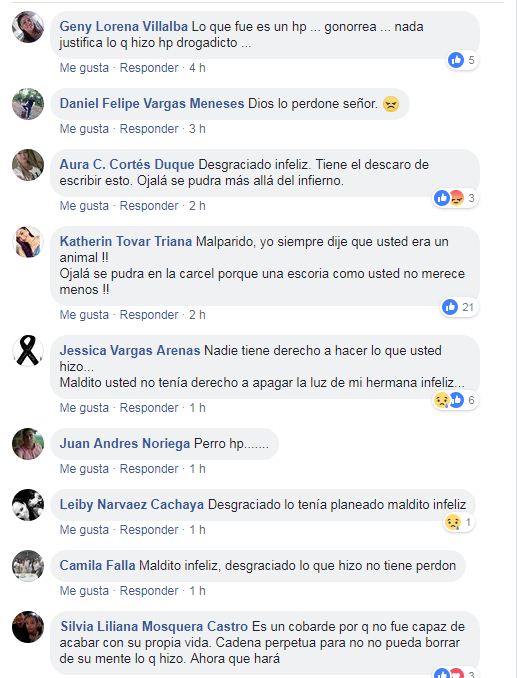Screen dimensions: 517x678
Task: Click the like count on Katherin Tovar Triana's comment
Action: [x=468, y=307]
